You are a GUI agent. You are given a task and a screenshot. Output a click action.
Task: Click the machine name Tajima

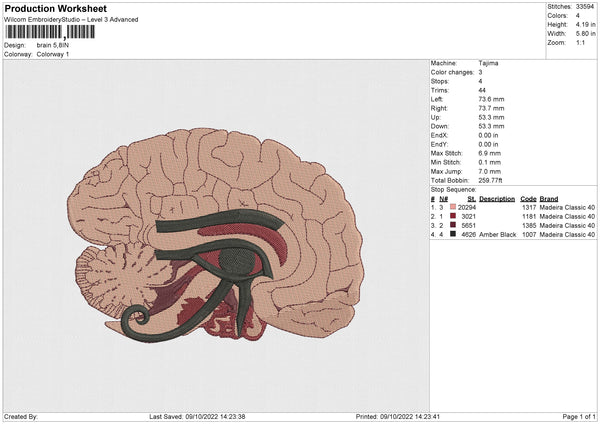tap(488, 63)
